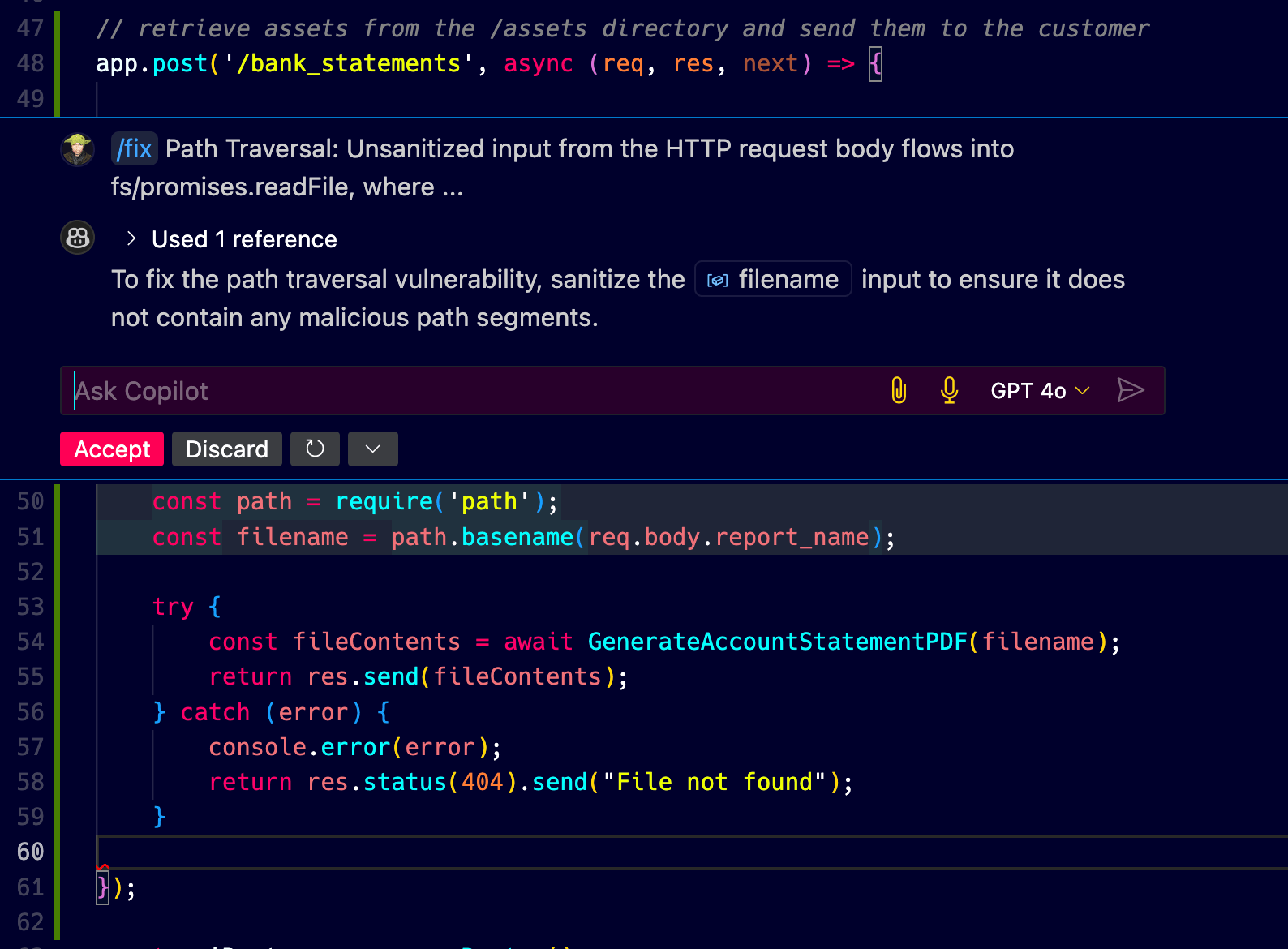Screen dimensions: 1288x949
Task: Send the Copilot request arrow icon
Action: pos(1131,391)
